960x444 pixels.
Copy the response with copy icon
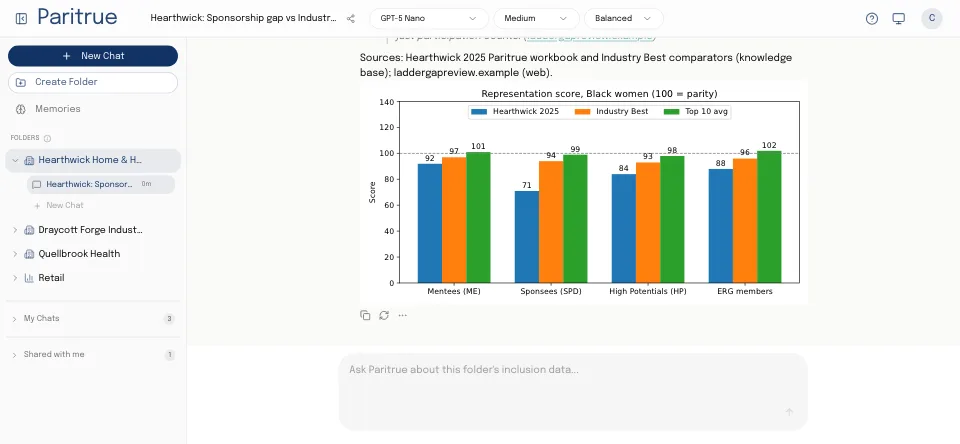pyautogui.click(x=365, y=315)
